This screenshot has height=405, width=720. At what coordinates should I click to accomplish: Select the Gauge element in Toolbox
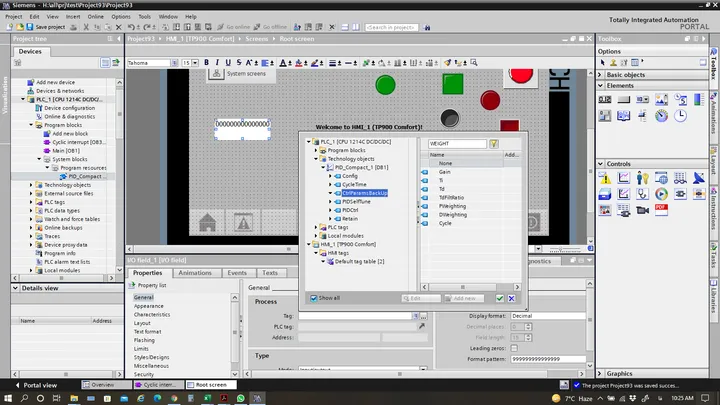click(661, 115)
